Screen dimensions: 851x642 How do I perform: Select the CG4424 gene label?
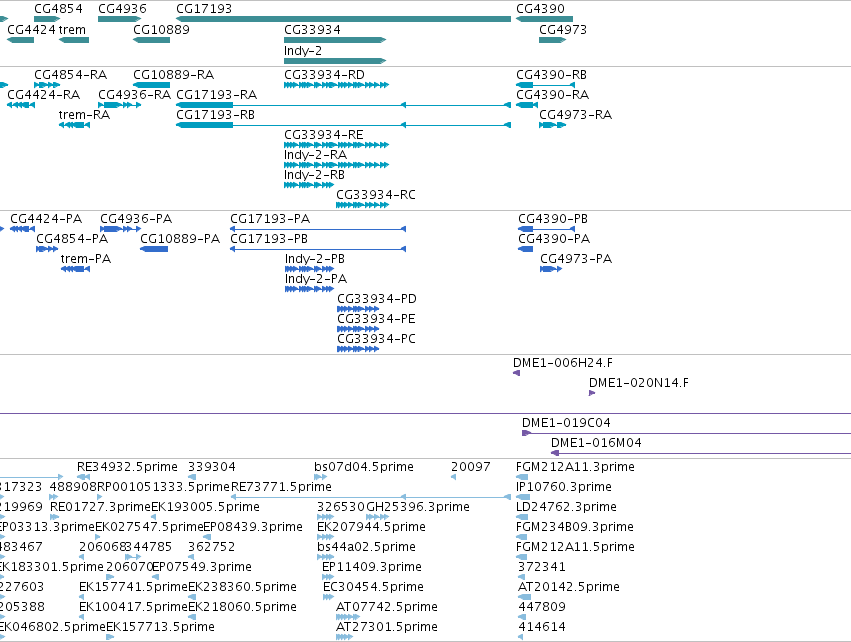tap(31, 30)
